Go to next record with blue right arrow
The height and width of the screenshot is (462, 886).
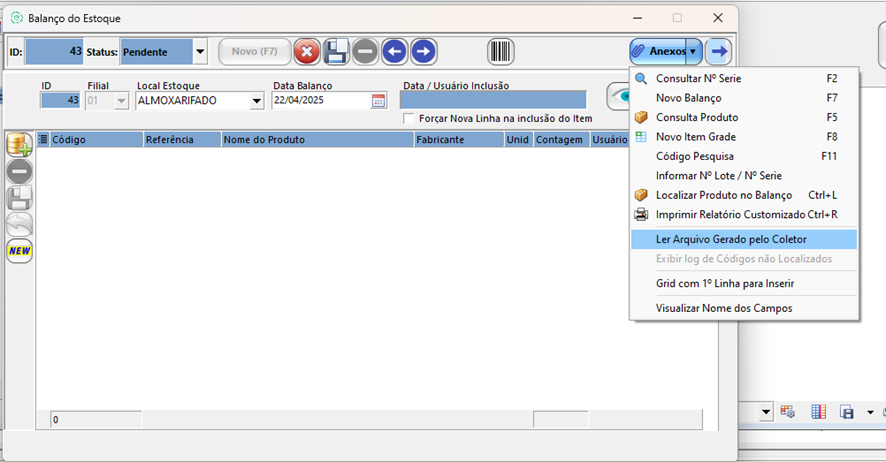424,52
